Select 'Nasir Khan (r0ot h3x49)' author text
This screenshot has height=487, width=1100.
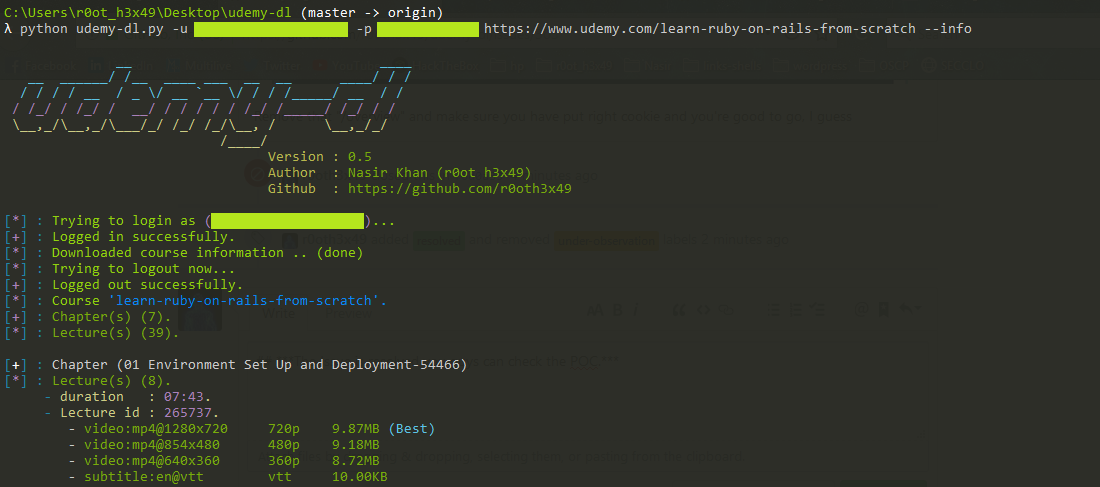(x=440, y=173)
